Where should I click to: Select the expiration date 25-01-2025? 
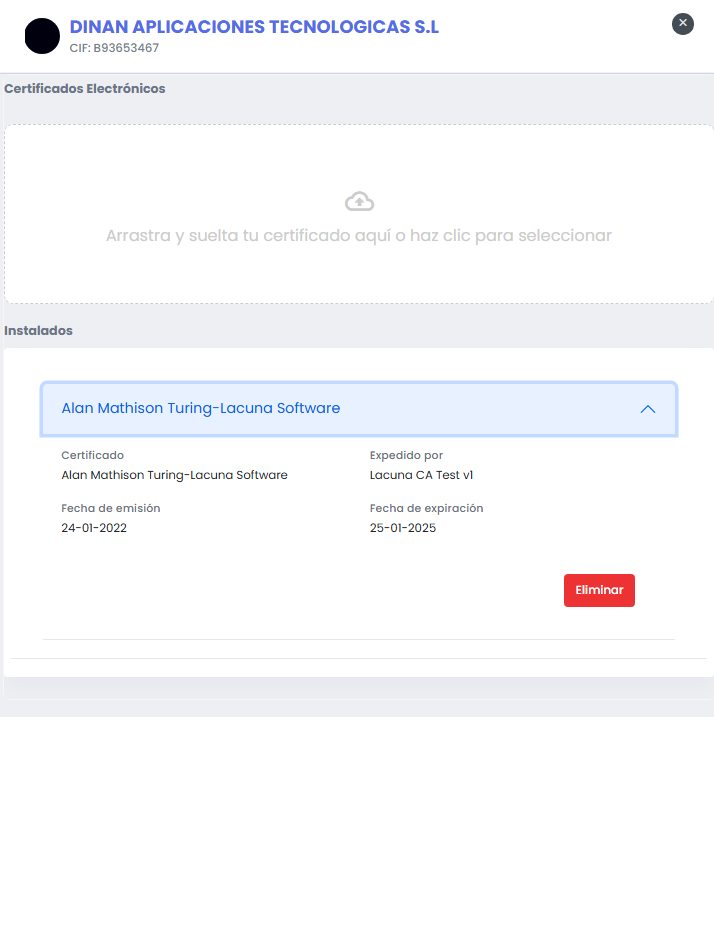point(402,528)
